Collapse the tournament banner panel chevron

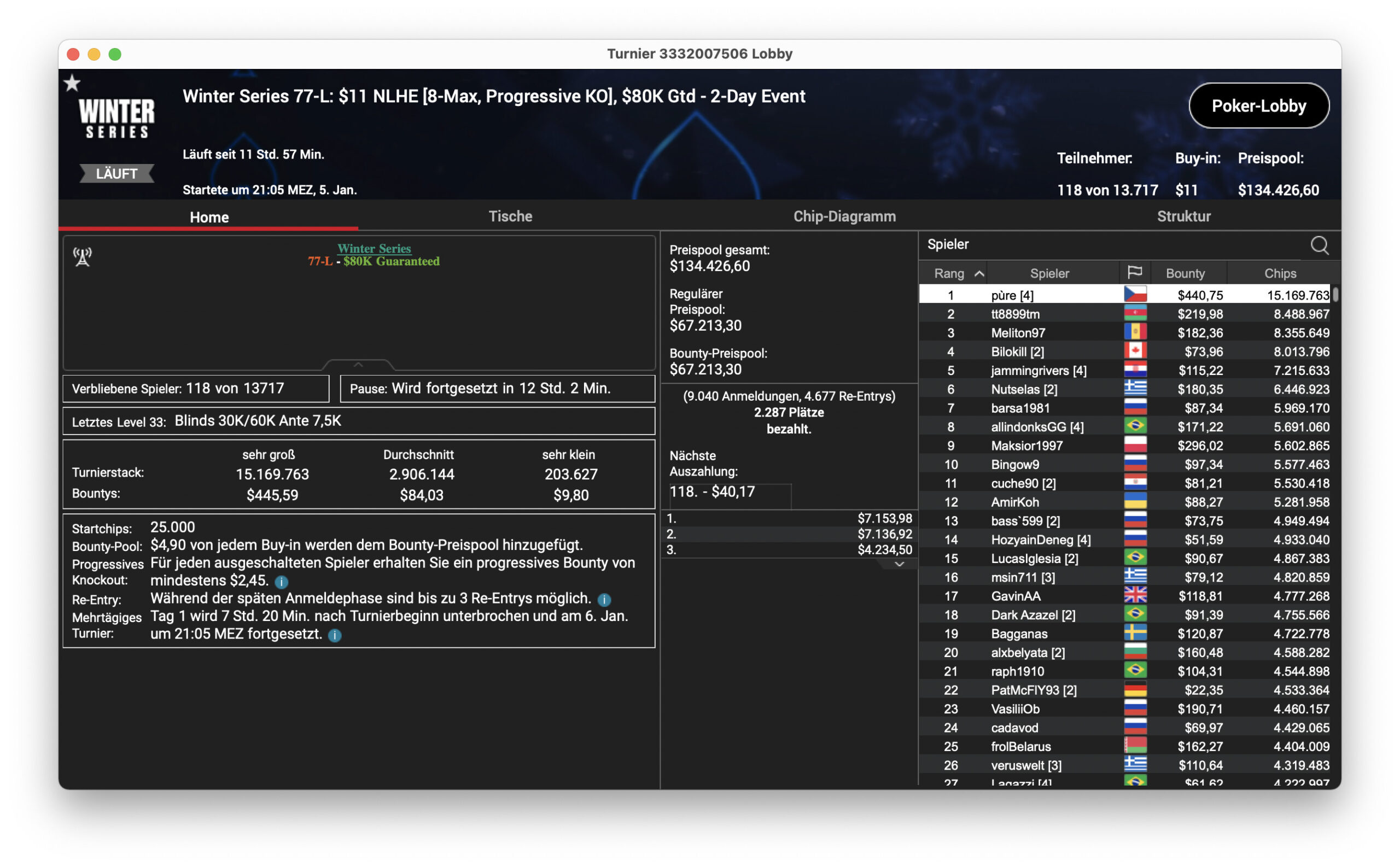click(x=358, y=365)
